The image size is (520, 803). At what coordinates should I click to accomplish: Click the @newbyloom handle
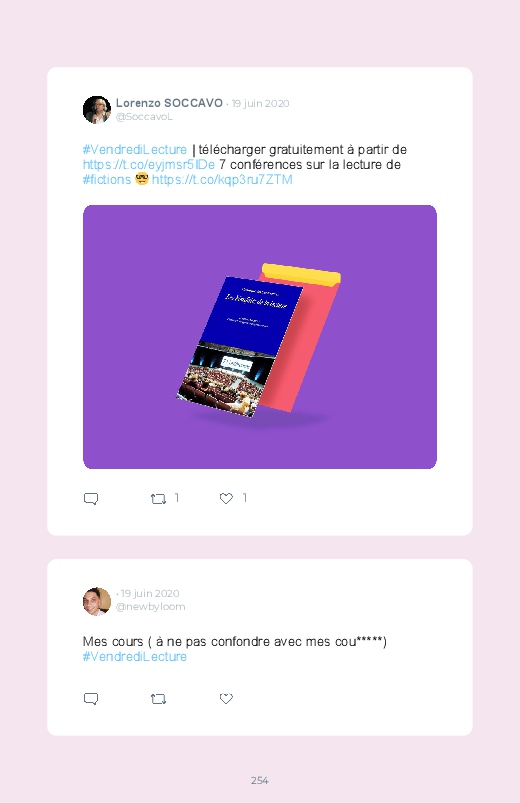point(151,606)
